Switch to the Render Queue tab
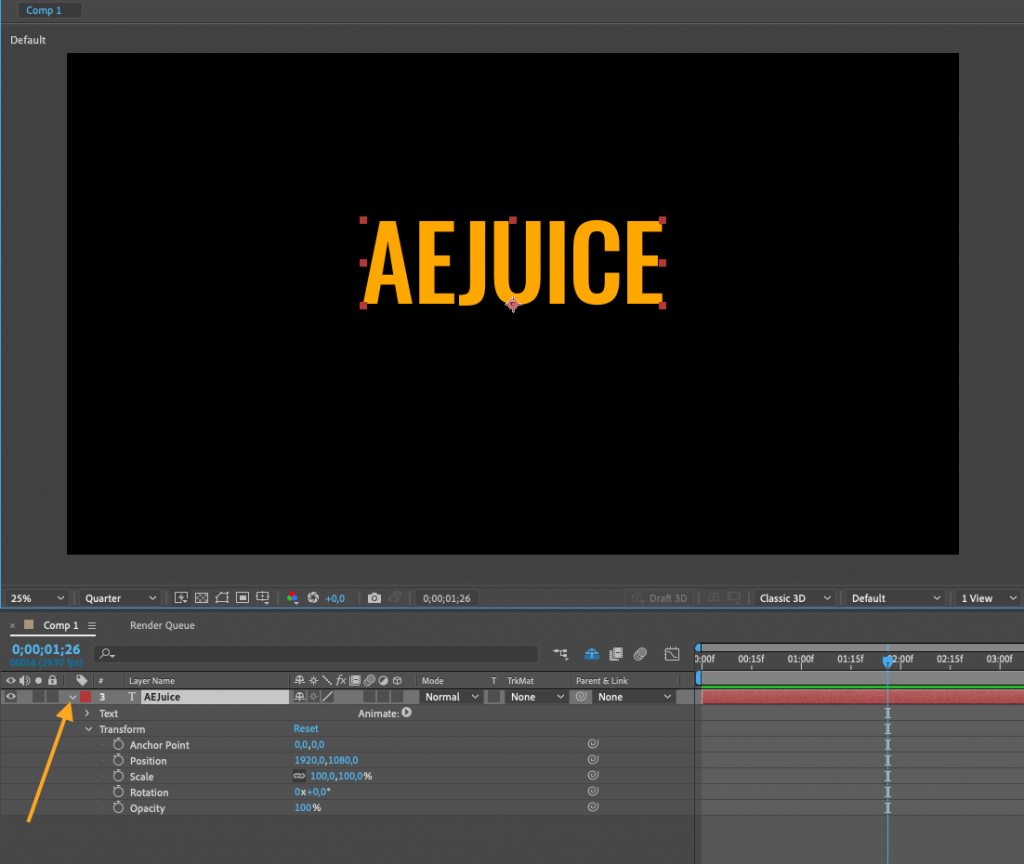This screenshot has height=864, width=1024. click(x=161, y=624)
